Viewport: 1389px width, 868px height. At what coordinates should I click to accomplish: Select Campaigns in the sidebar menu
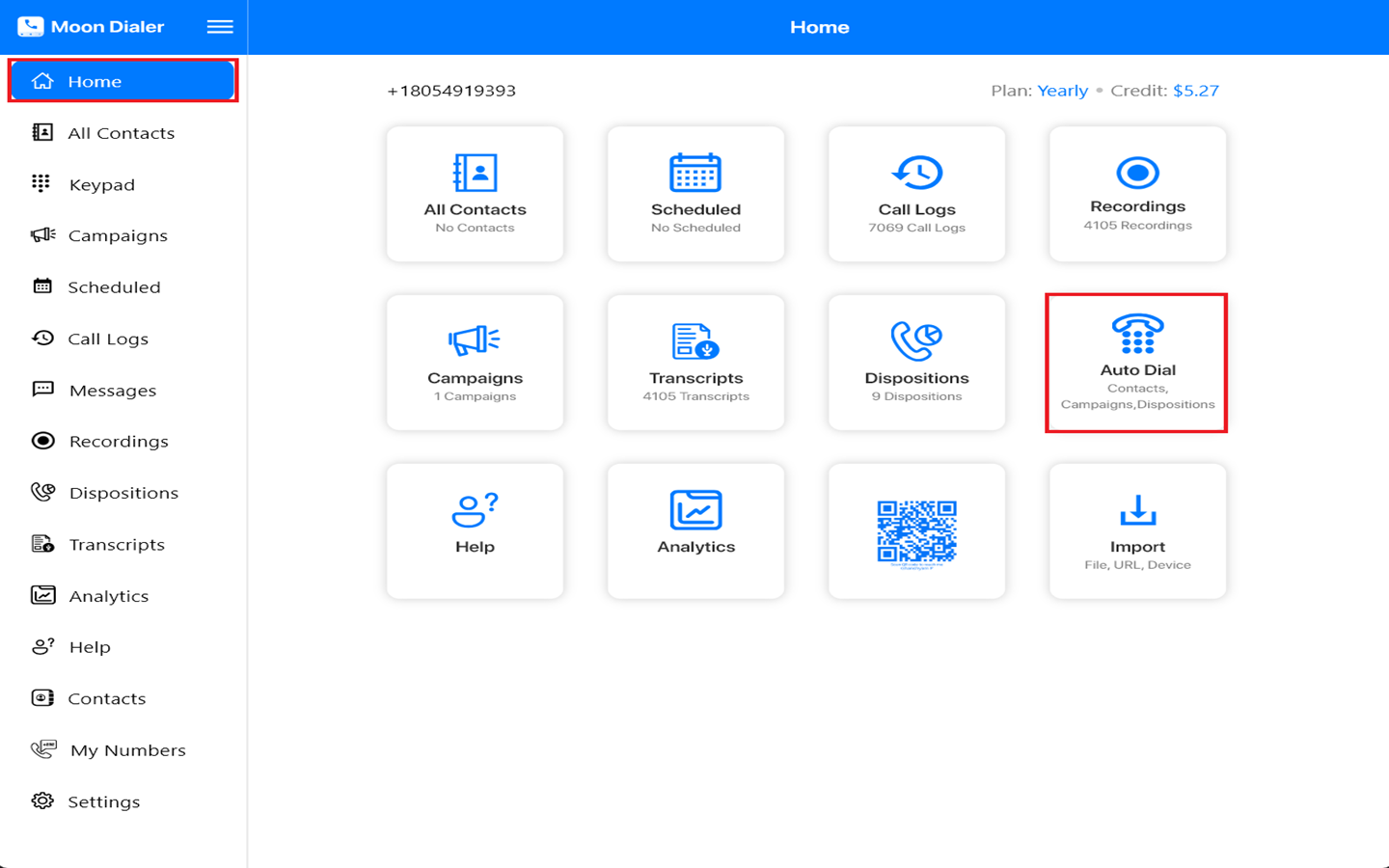coord(118,235)
